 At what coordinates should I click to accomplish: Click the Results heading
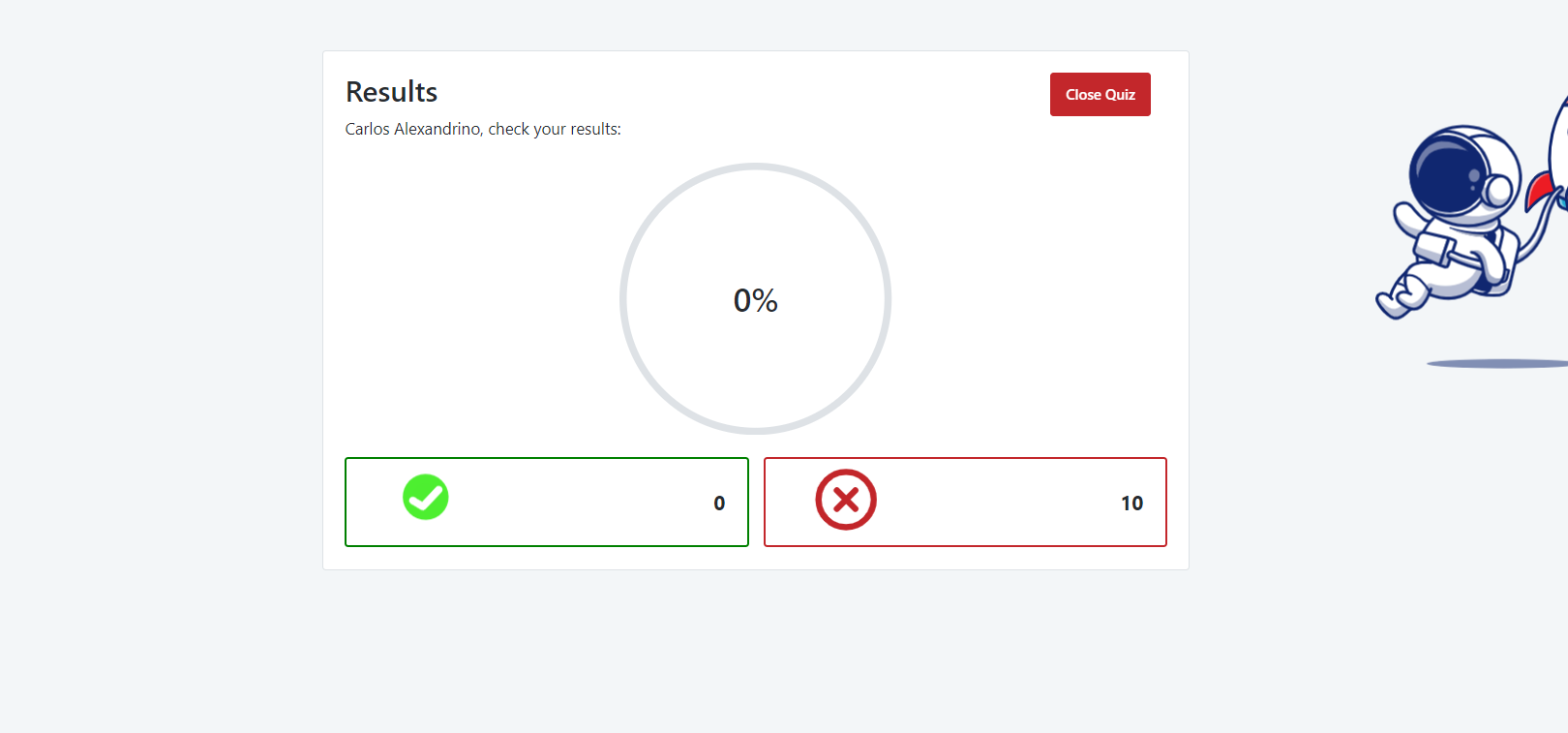[x=391, y=92]
